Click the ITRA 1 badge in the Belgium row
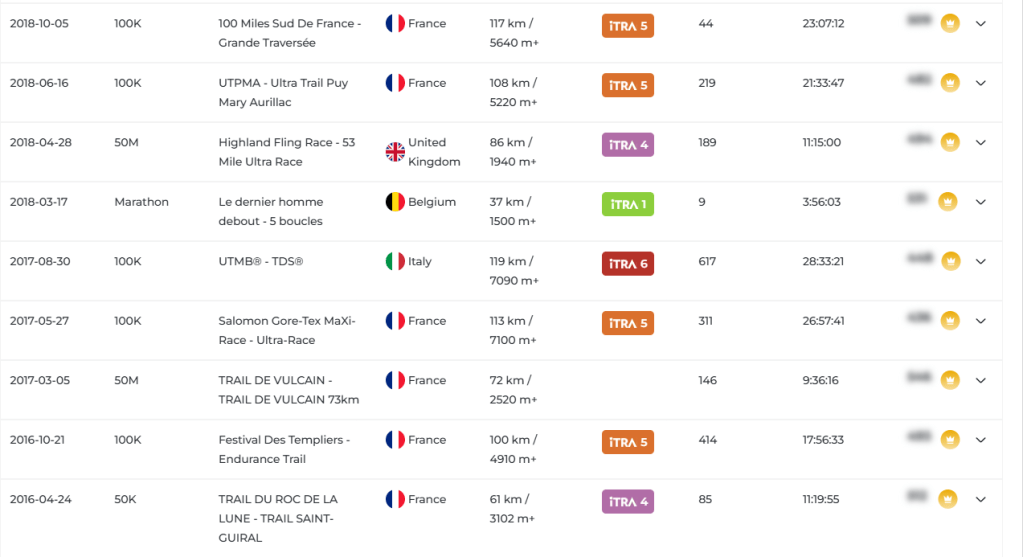The width and height of the screenshot is (1023, 557). [628, 204]
